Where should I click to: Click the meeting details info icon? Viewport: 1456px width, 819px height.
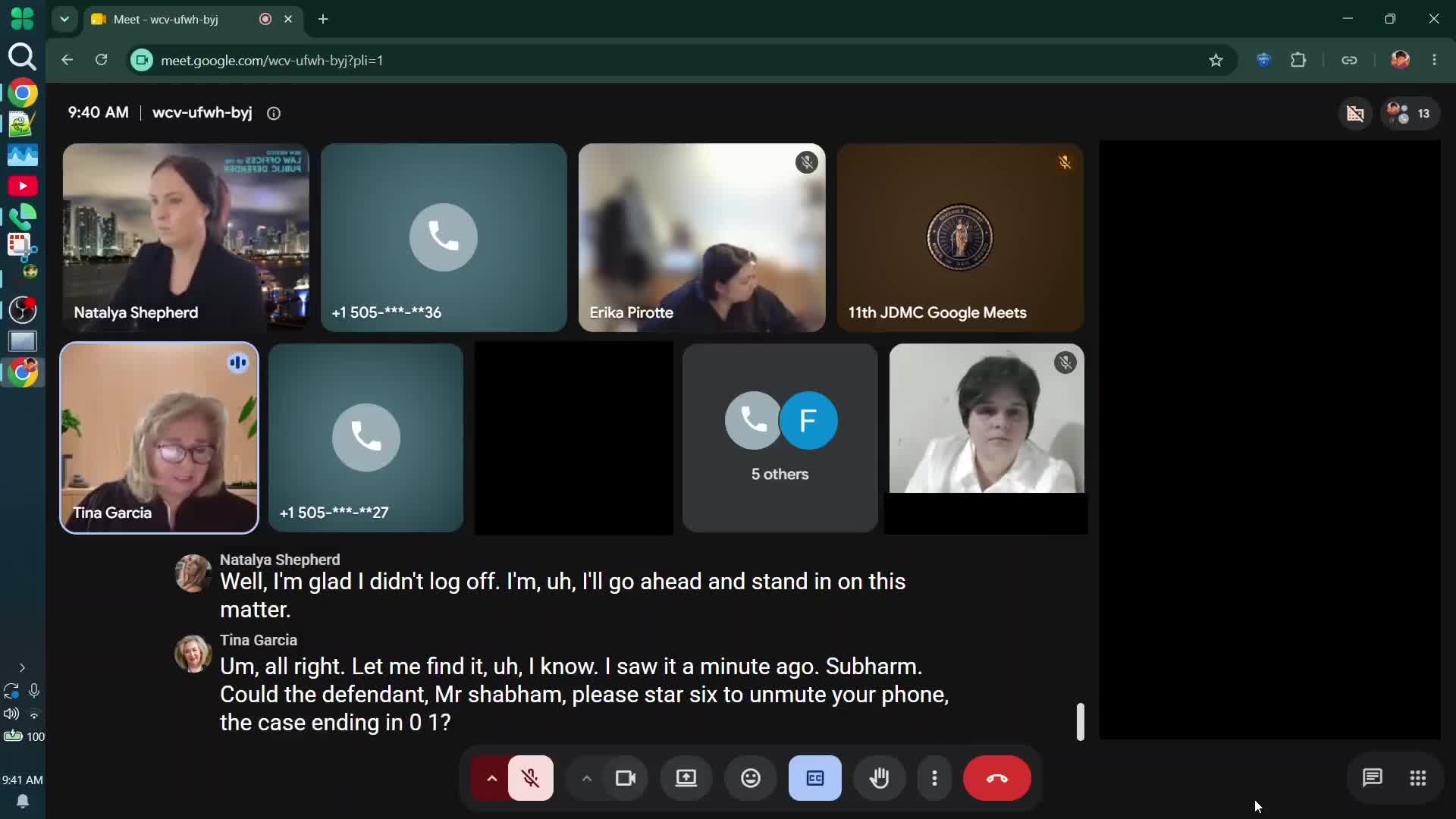274,113
